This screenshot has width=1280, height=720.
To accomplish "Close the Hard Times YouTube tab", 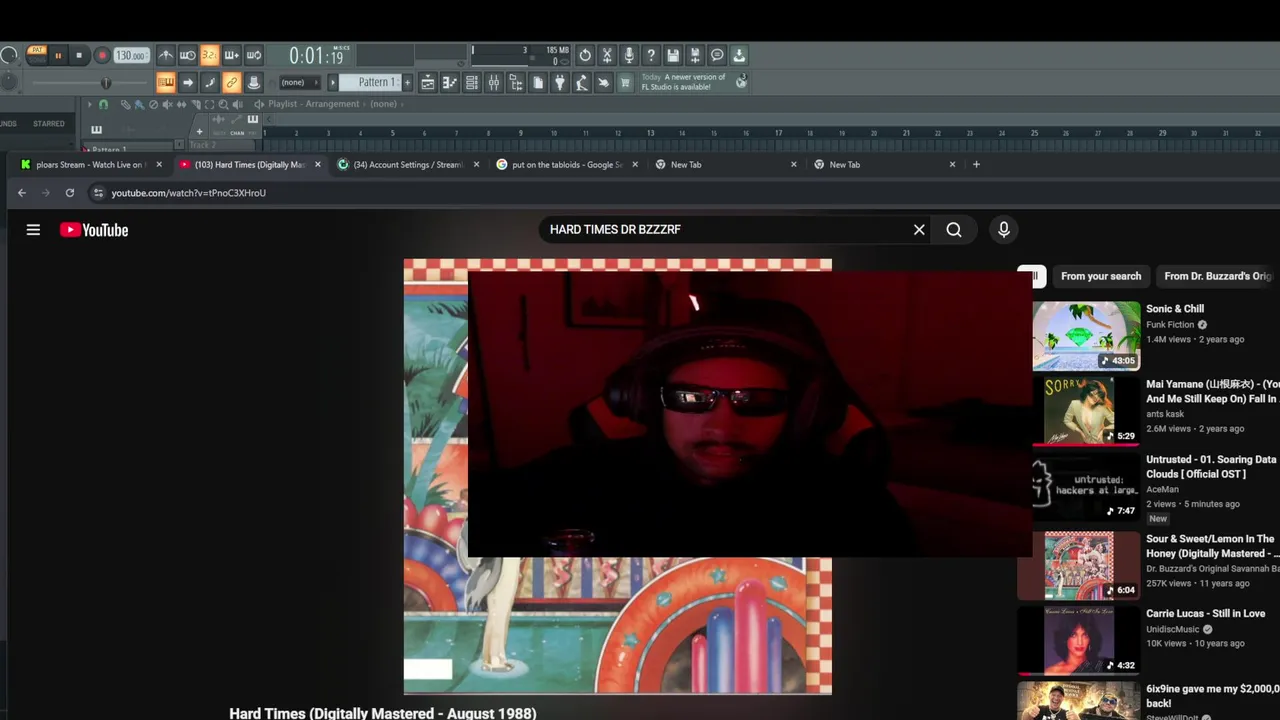I will (318, 165).
